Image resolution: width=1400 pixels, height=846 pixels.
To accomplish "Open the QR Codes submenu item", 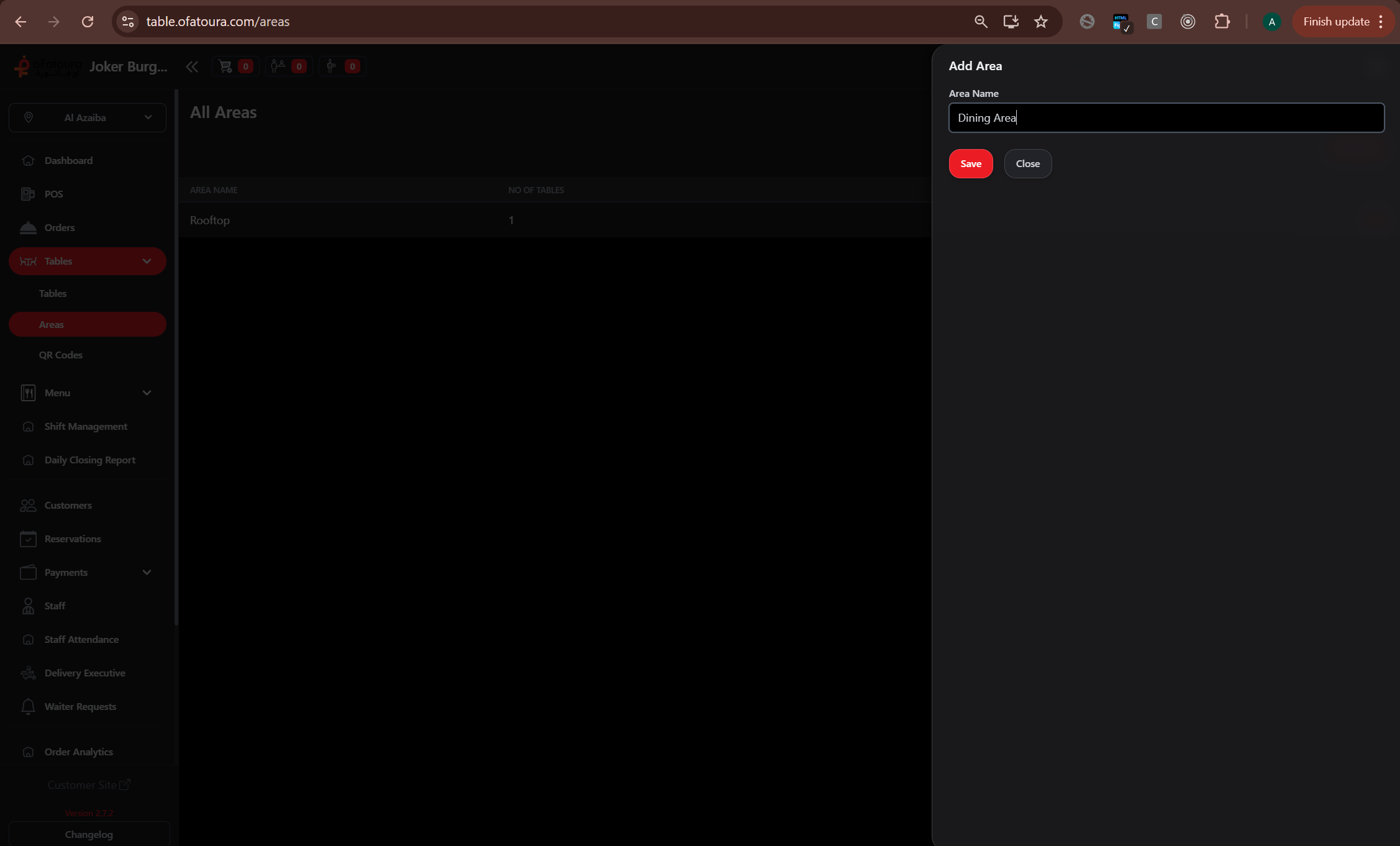I will click(x=61, y=355).
